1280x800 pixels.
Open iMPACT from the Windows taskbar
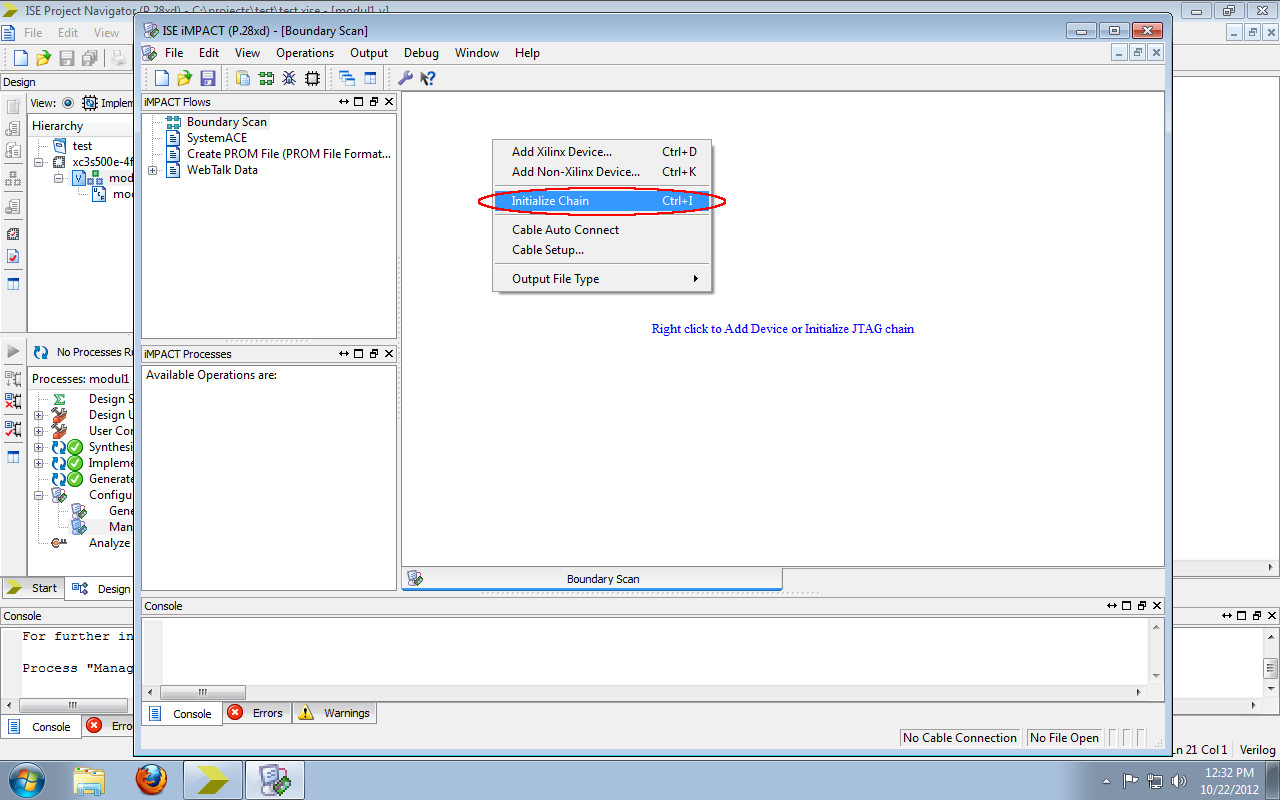[274, 778]
